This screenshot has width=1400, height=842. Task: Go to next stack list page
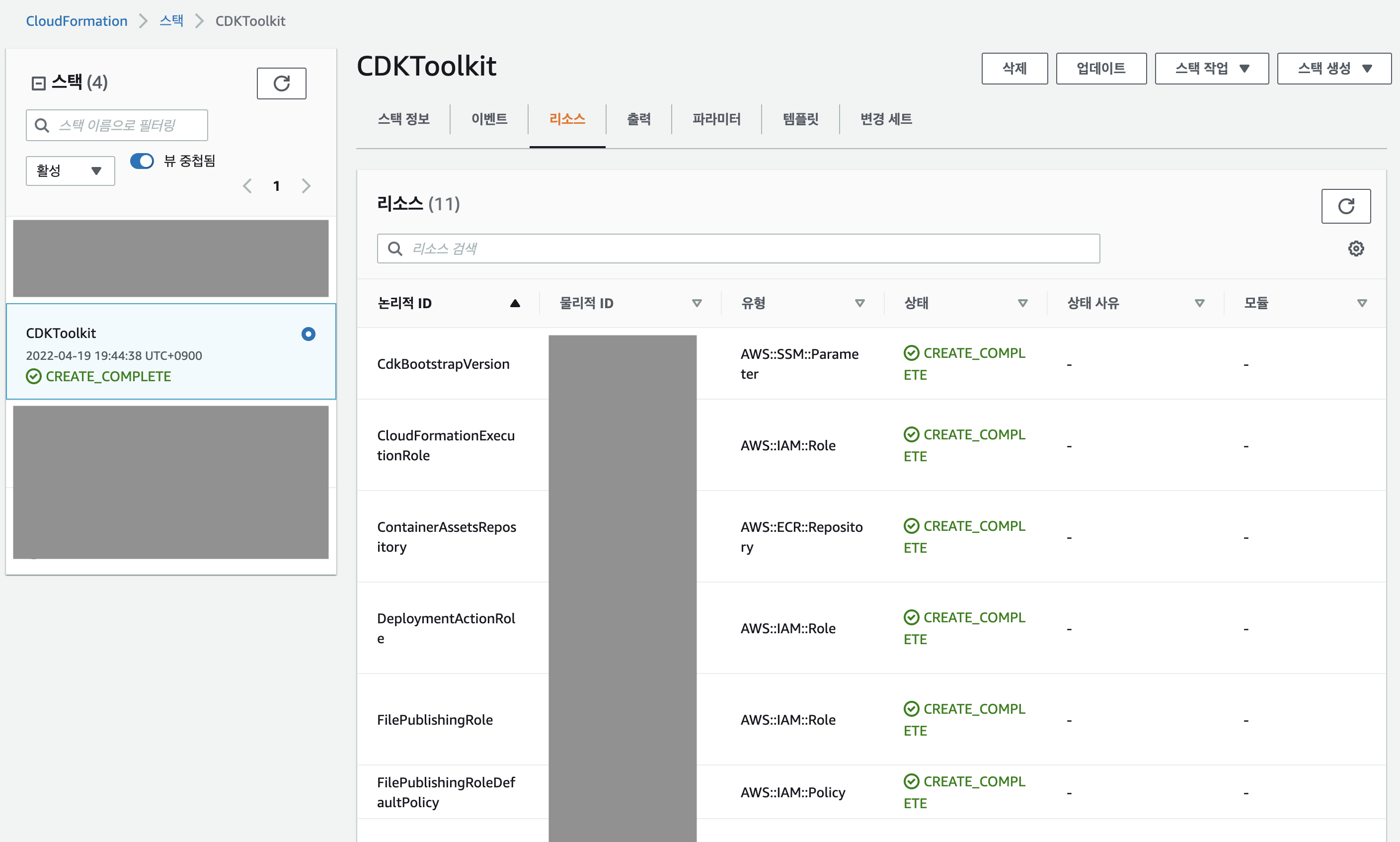(306, 186)
